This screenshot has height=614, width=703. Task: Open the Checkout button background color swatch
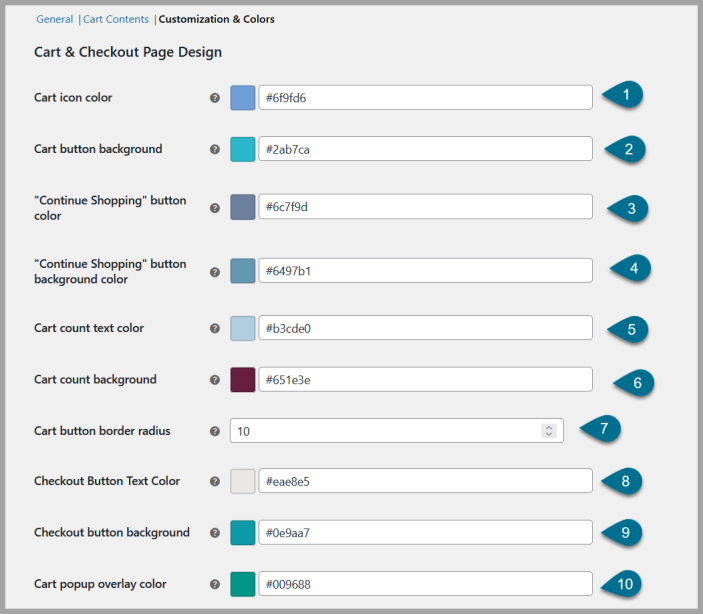243,533
